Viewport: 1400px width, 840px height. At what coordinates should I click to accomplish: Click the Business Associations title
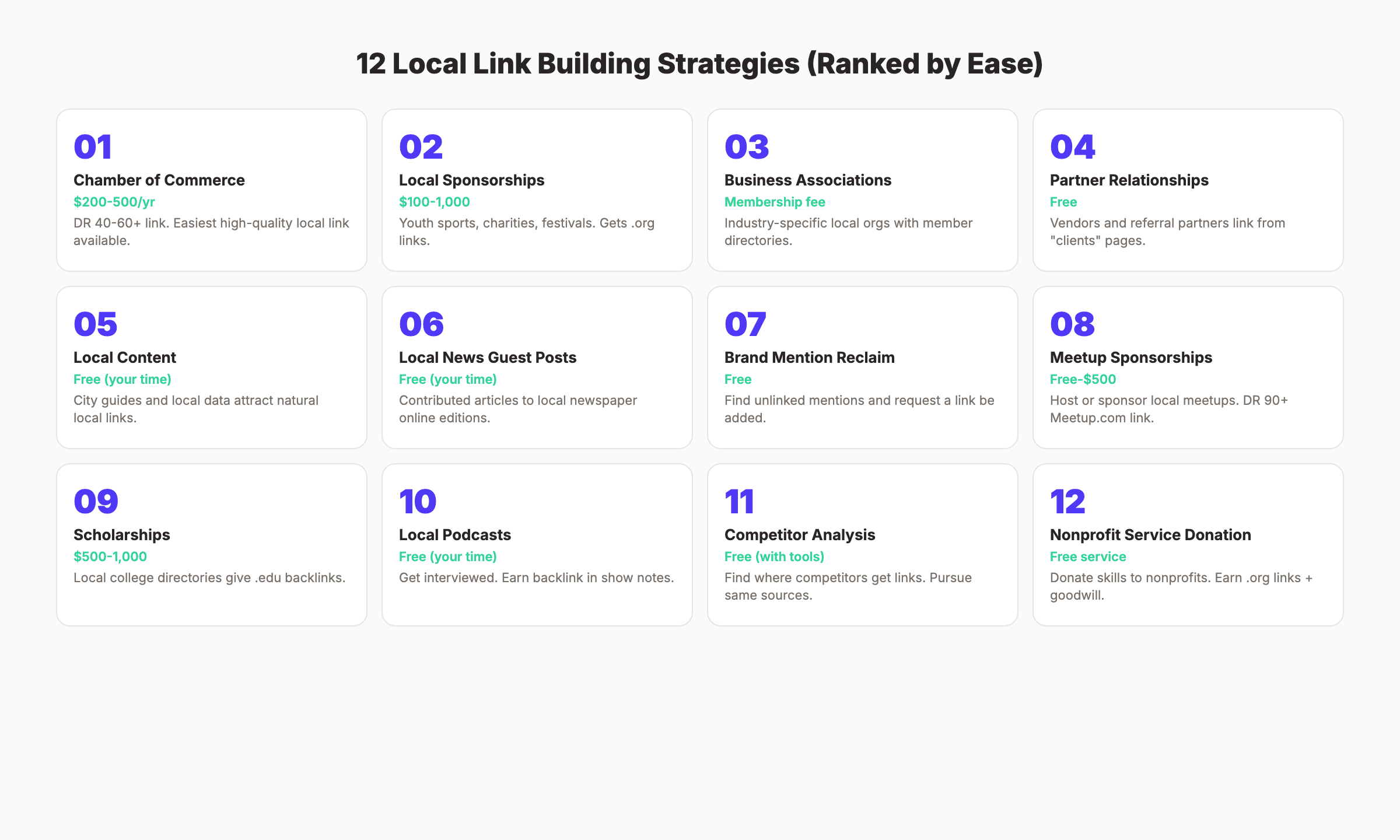(808, 180)
